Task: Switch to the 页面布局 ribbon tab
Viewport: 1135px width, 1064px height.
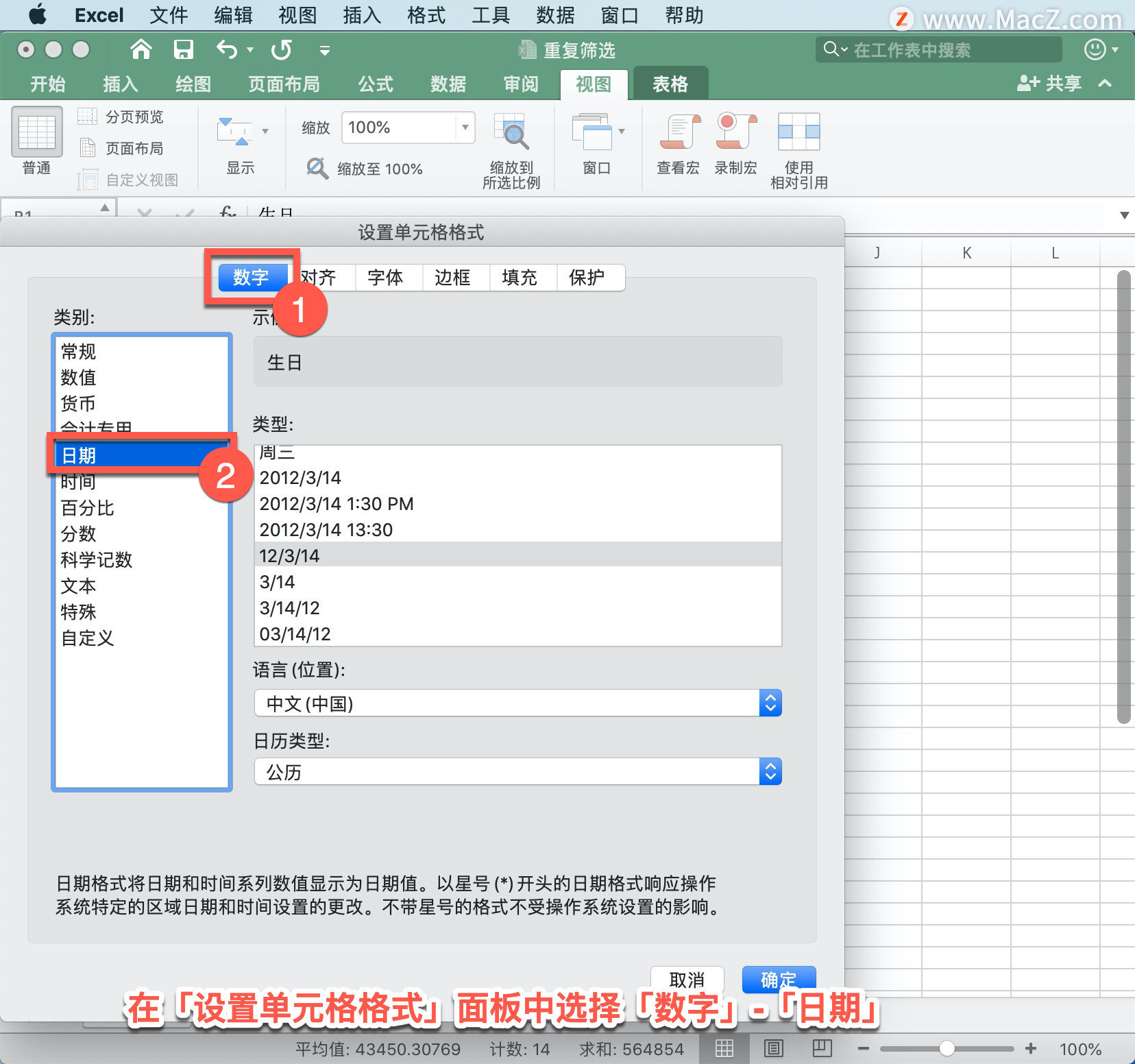Action: [x=284, y=84]
